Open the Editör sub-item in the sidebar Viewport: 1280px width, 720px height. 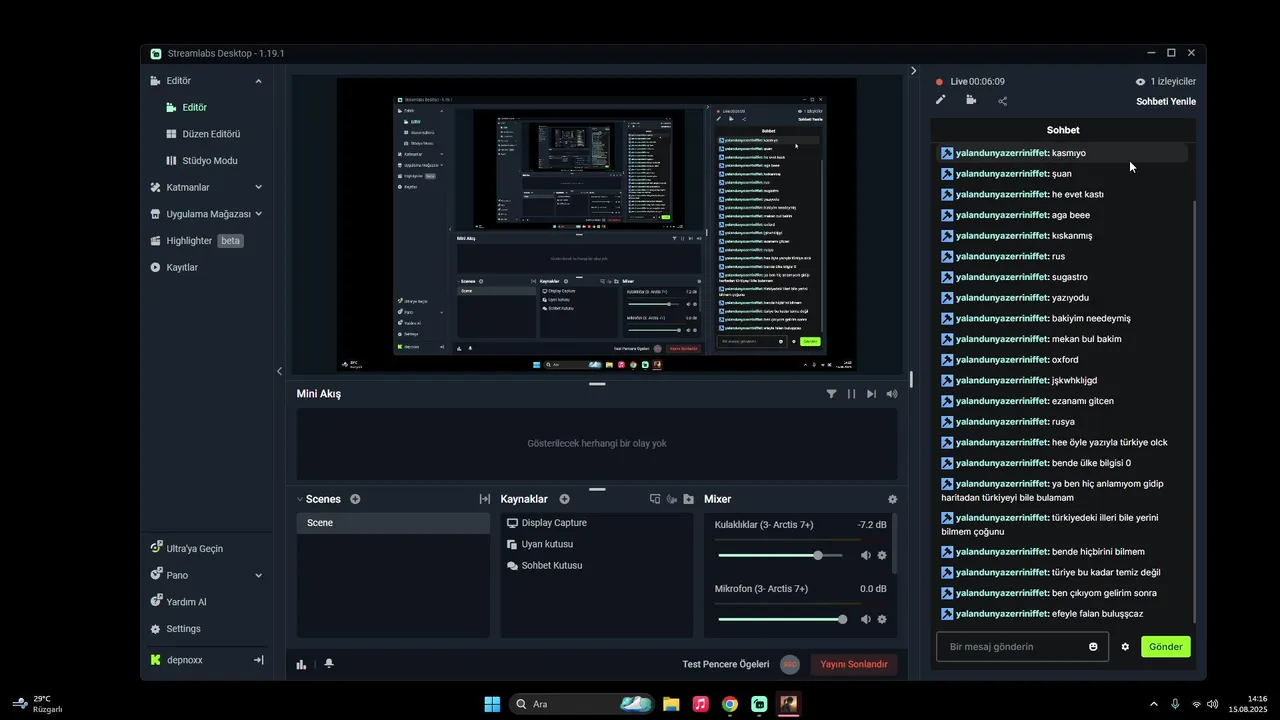[x=194, y=107]
